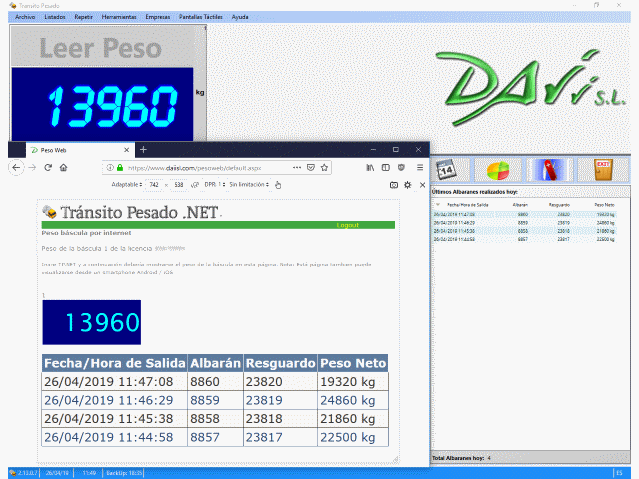Rotate the responsive viewport
Screen dimensions: 639x479
coord(195,185)
